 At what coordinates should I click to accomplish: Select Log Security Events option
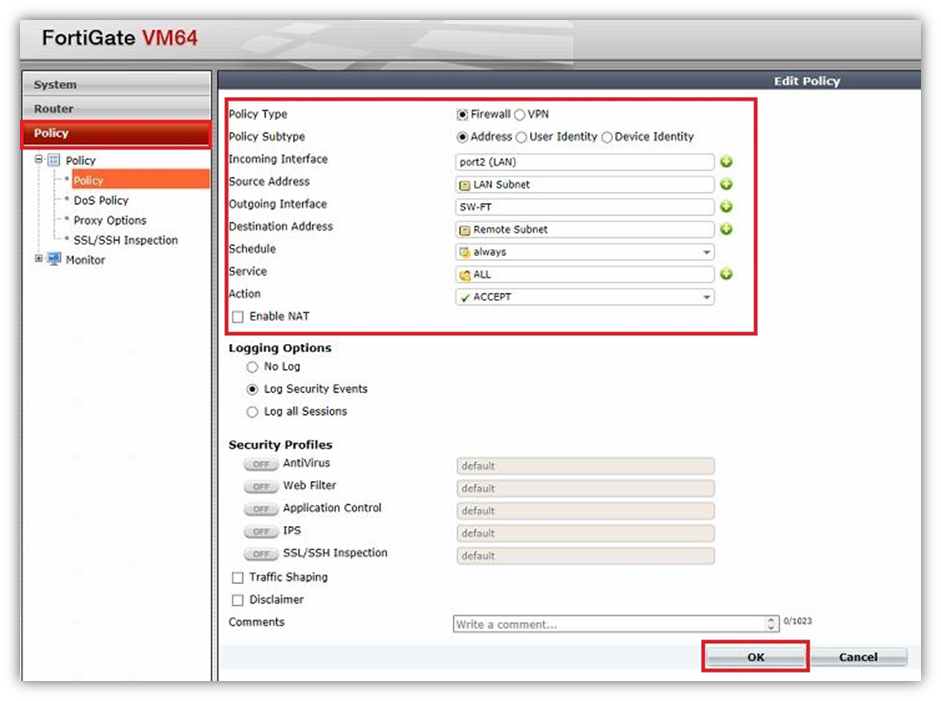point(252,389)
